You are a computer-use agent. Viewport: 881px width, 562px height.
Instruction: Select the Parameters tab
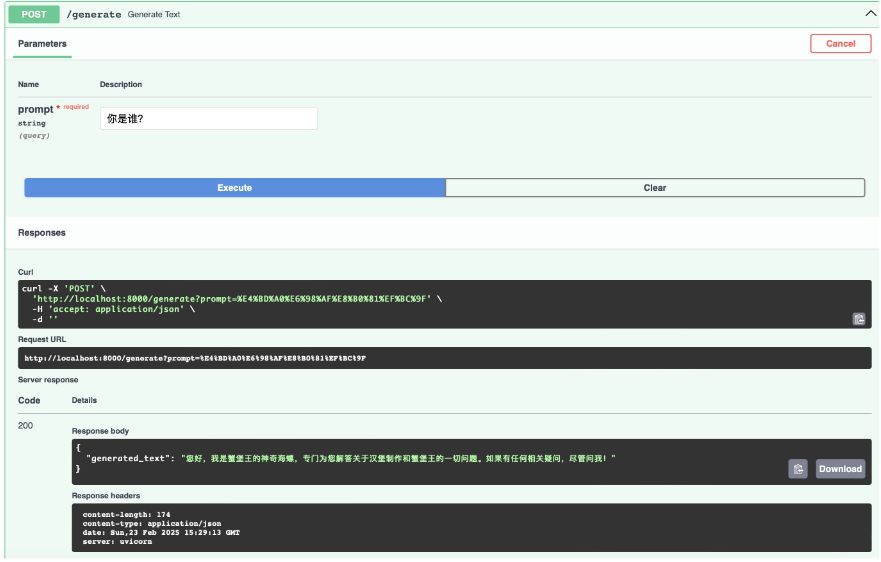pyautogui.click(x=42, y=44)
